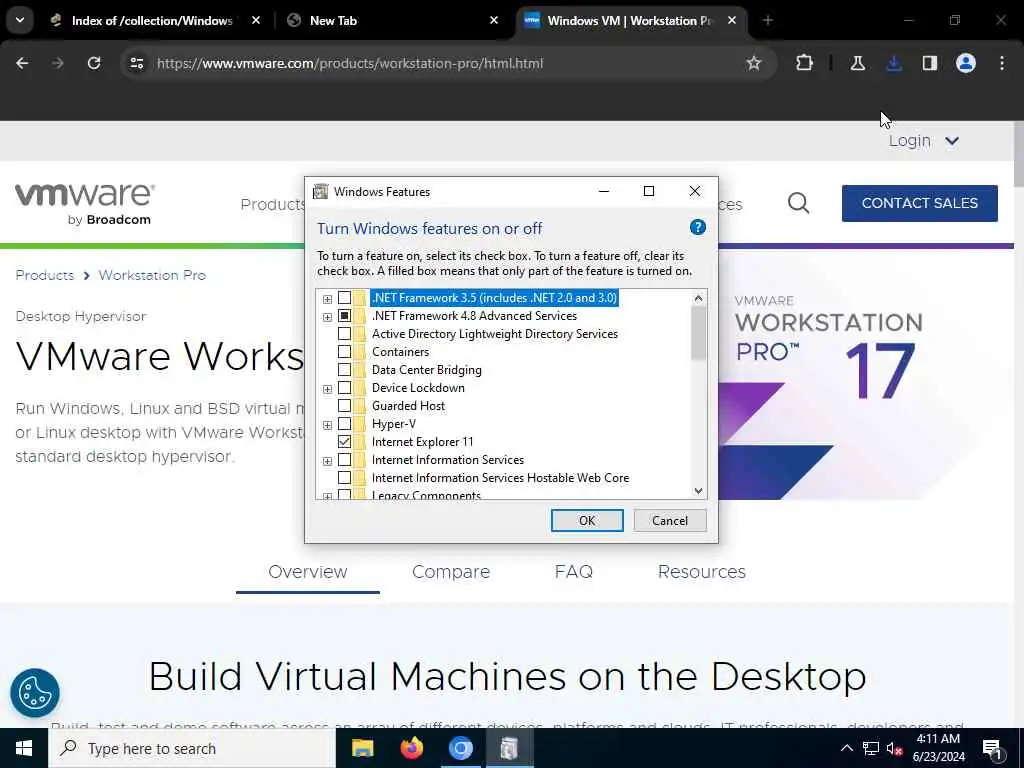Launch File Explorer from taskbar
This screenshot has width=1024, height=768.
pos(362,748)
